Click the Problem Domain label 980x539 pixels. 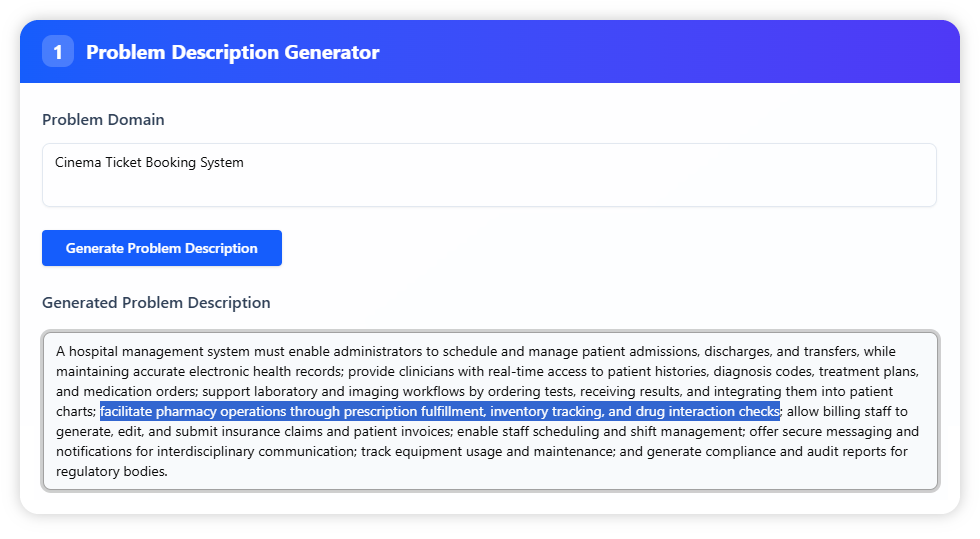pyautogui.click(x=103, y=119)
